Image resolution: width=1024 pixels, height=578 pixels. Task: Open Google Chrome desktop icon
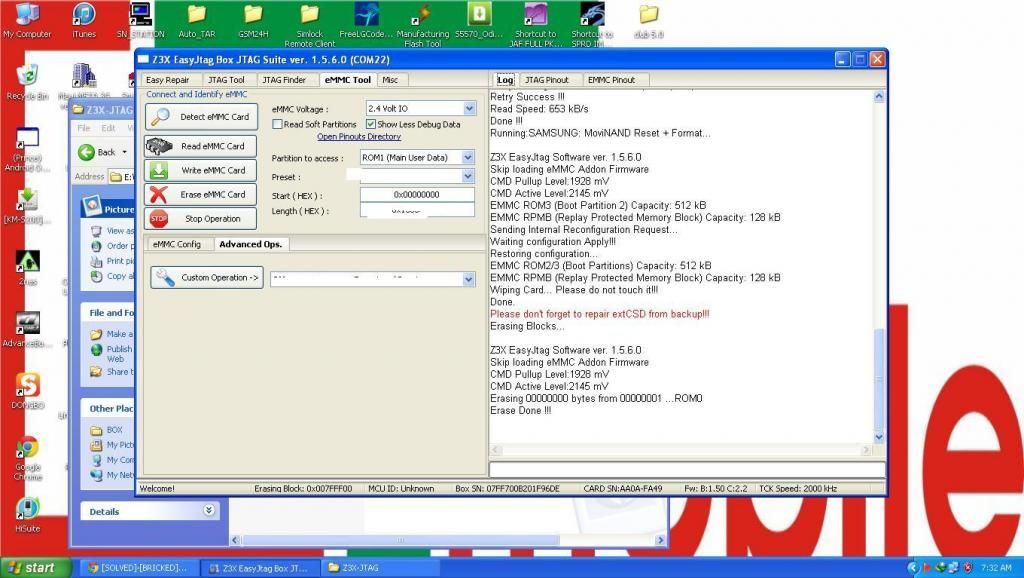[27, 458]
